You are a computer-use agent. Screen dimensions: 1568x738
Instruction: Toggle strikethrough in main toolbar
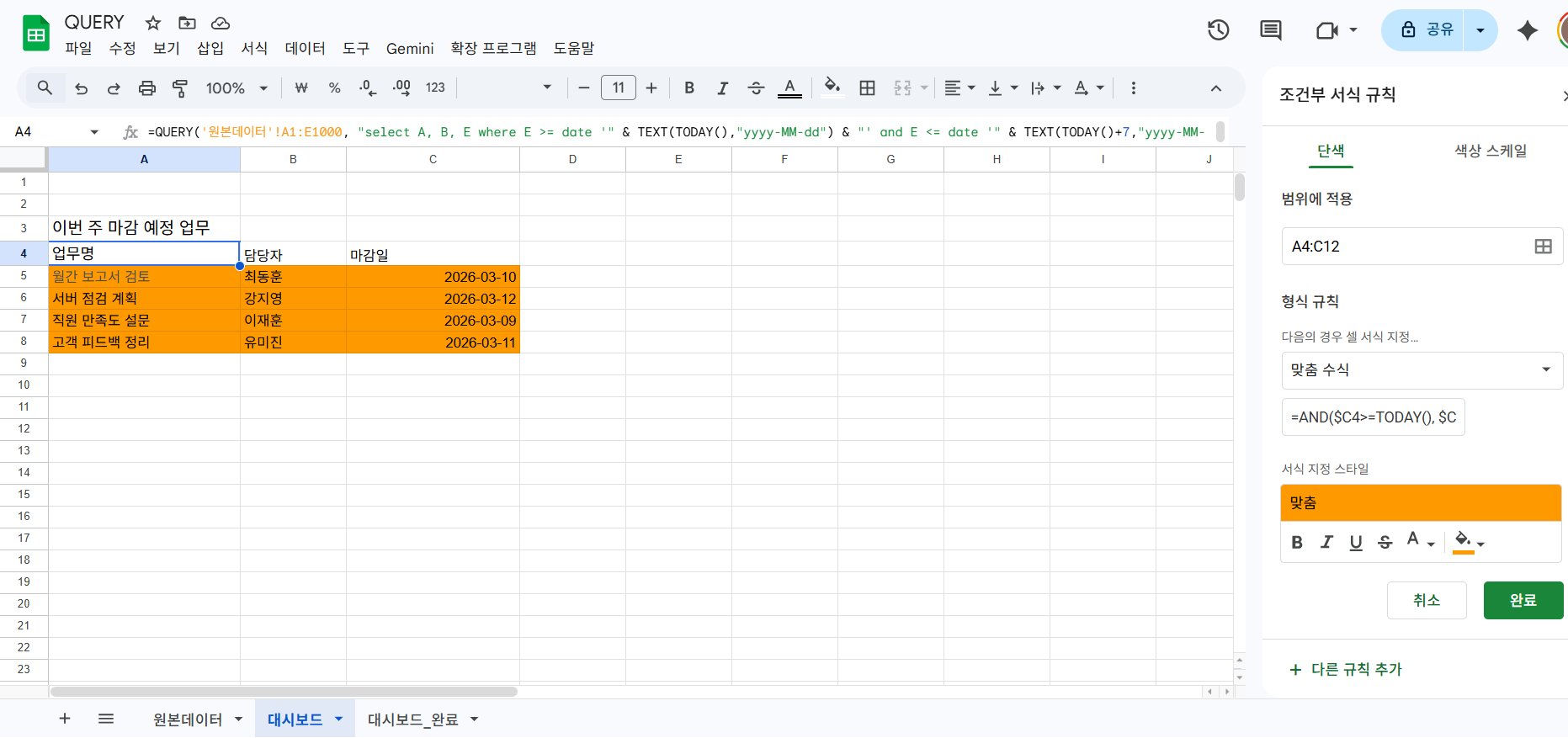click(756, 88)
